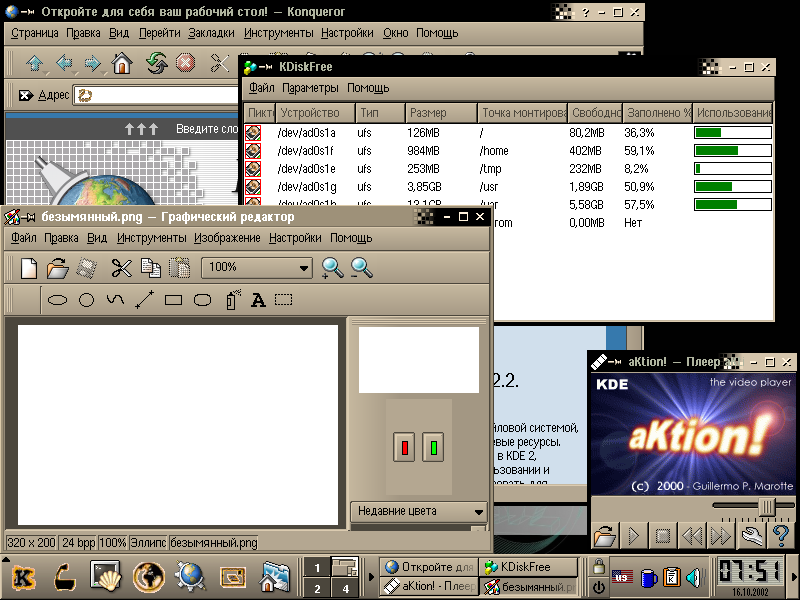Click the white drawing canvas

pyautogui.click(x=178, y=425)
